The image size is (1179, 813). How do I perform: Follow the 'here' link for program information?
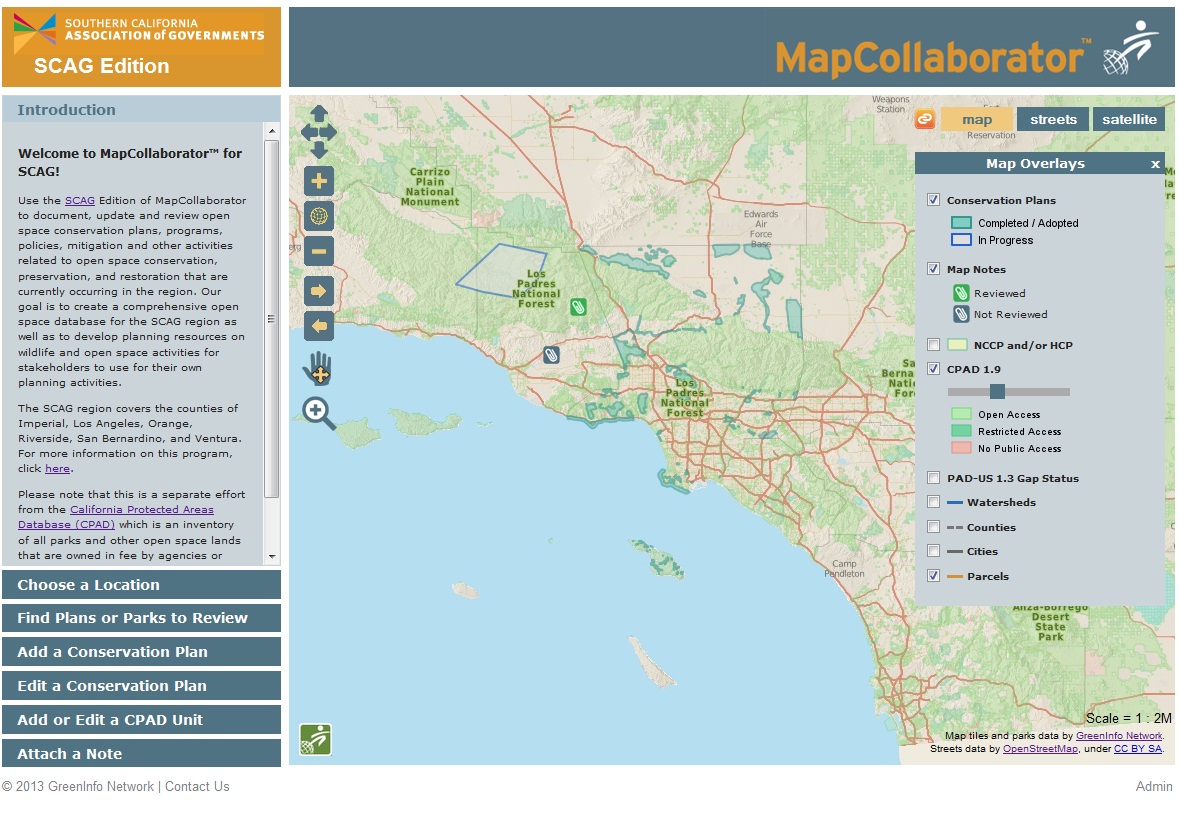pos(57,469)
